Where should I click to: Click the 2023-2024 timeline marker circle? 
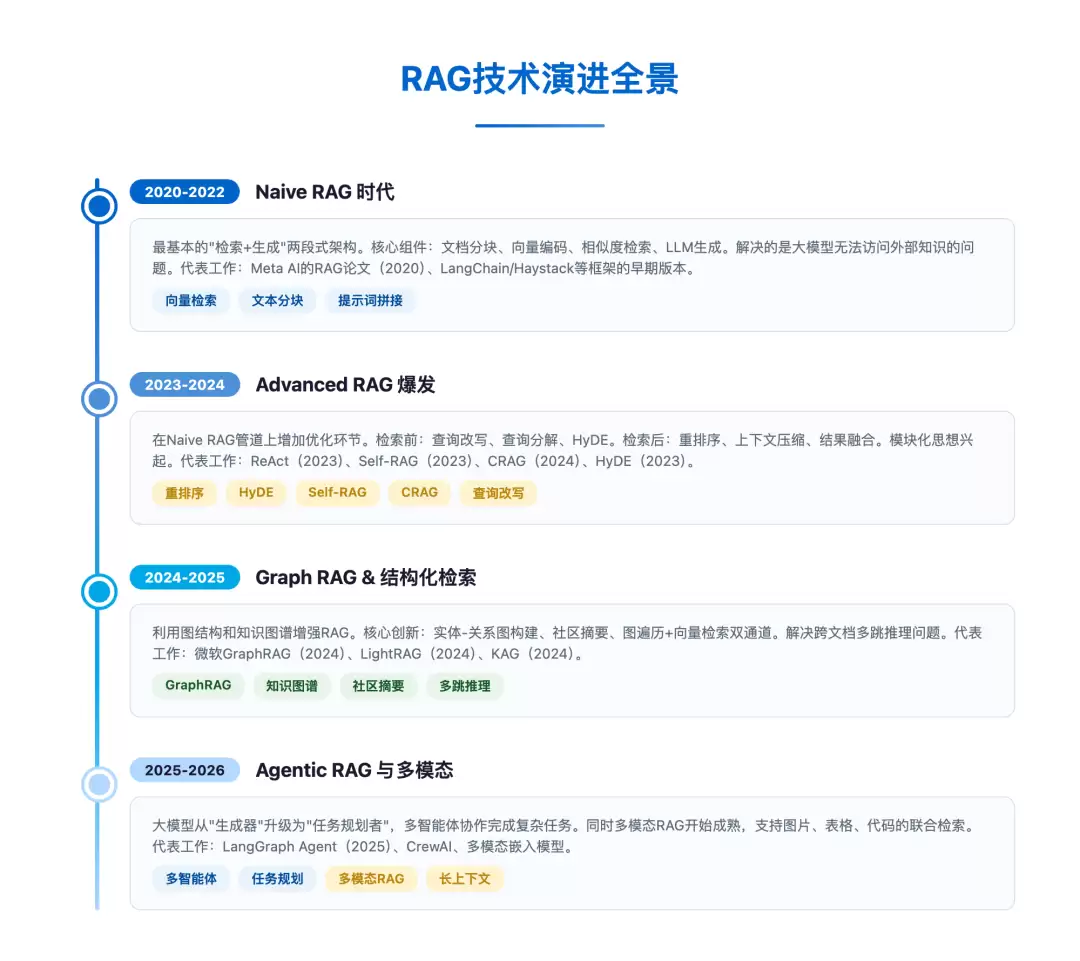coord(99,399)
